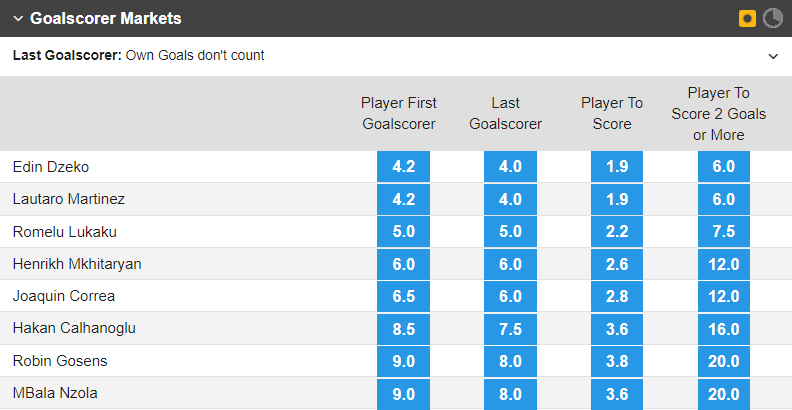Click the Goalscorer Markets title text
This screenshot has width=792, height=410.
[106, 19]
